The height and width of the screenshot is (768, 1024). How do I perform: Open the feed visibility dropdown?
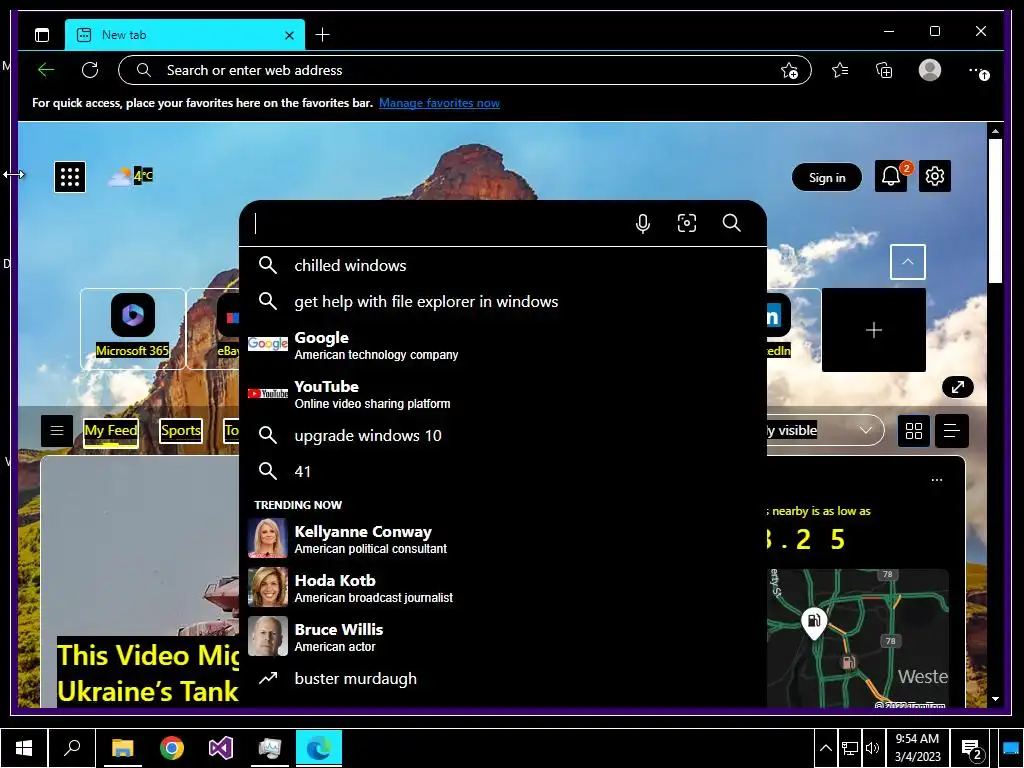pyautogui.click(x=824, y=430)
